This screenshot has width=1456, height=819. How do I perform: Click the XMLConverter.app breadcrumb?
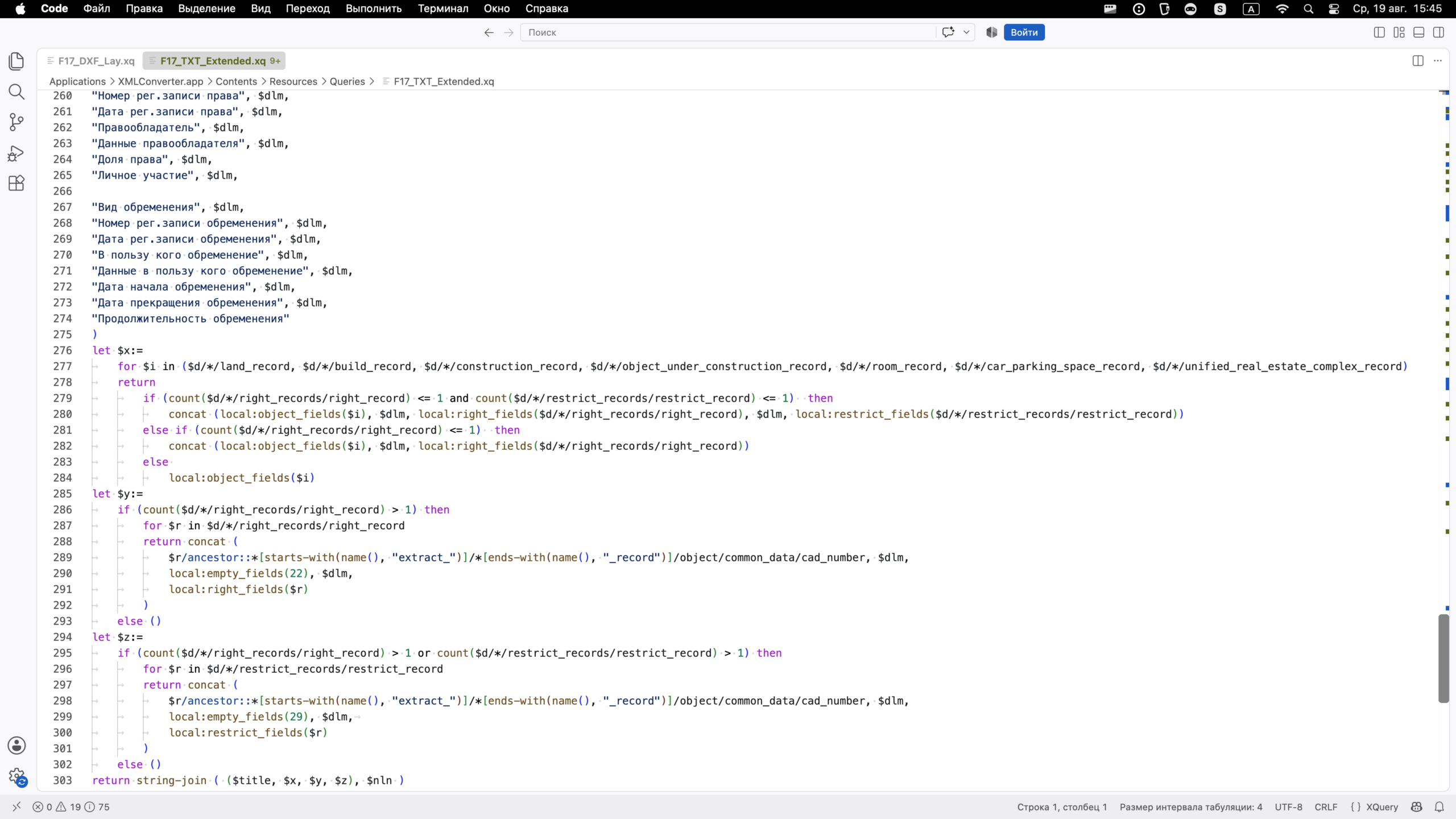coord(160,81)
